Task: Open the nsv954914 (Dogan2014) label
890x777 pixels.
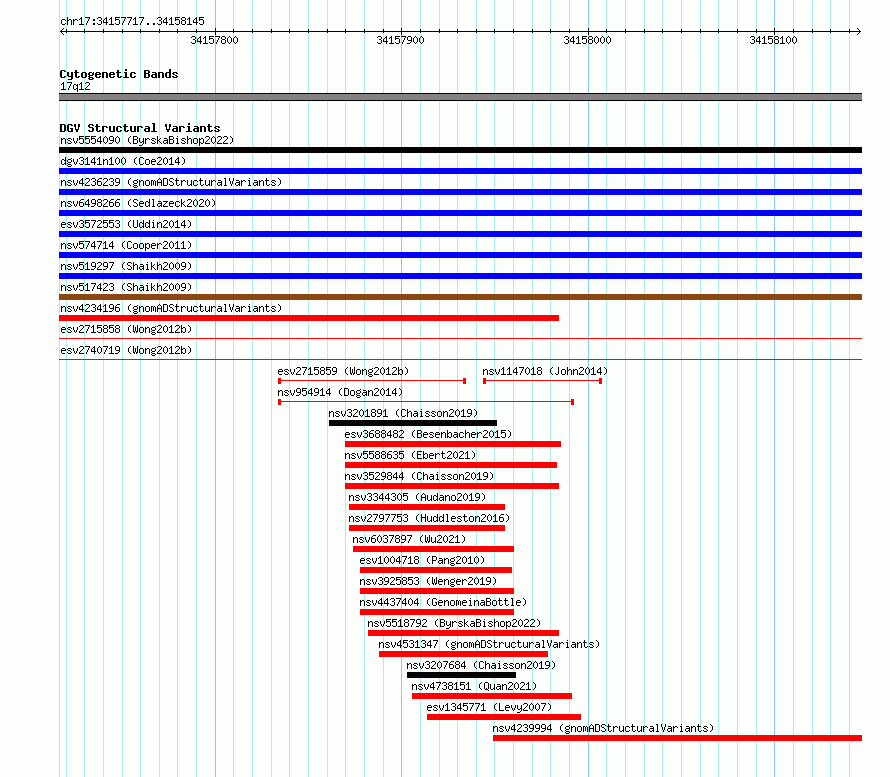Action: 340,392
